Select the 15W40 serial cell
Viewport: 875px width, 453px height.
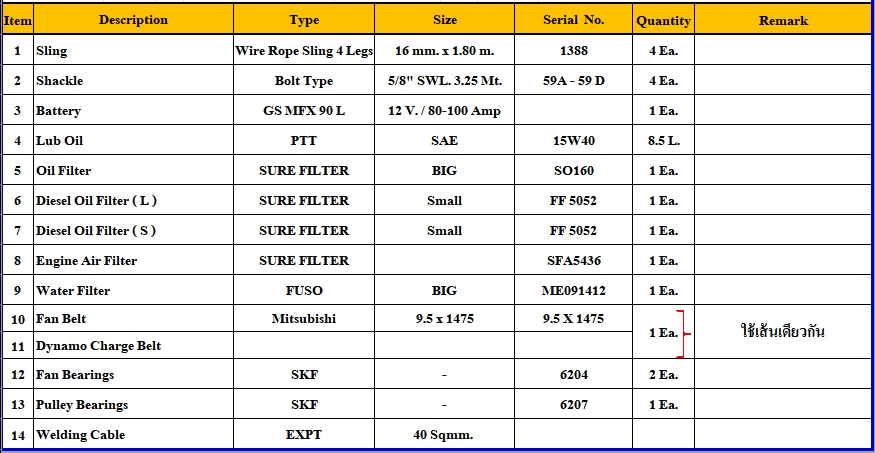coord(573,141)
